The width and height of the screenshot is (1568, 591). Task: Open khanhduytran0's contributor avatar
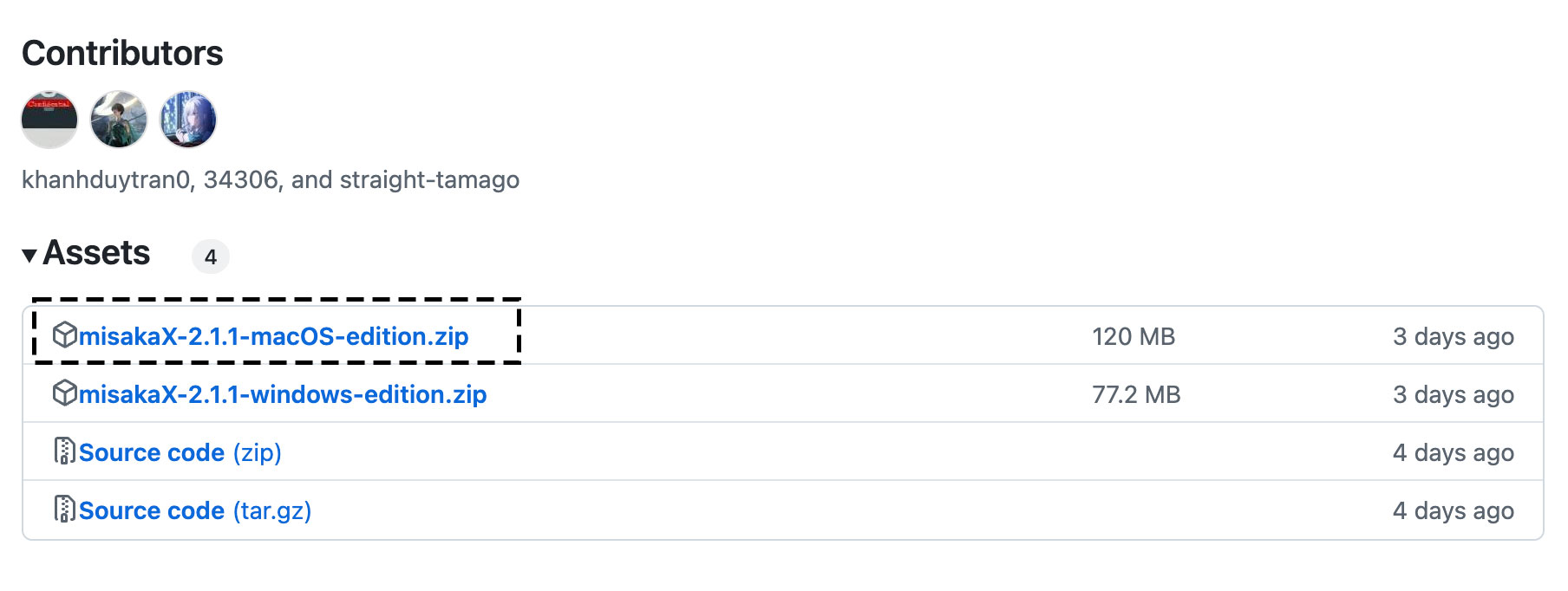point(49,120)
